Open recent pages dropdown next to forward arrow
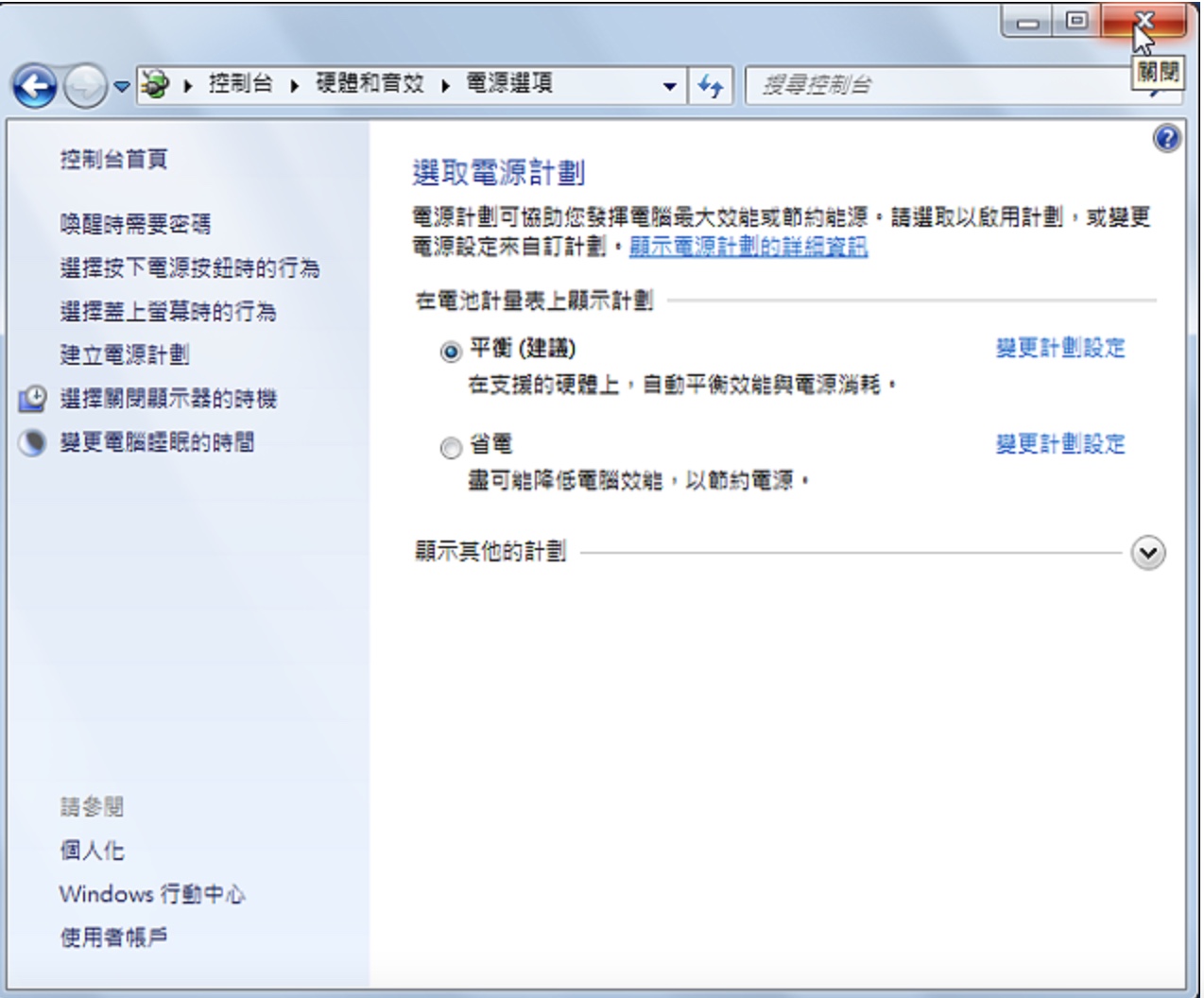1204x998 pixels. point(122,87)
